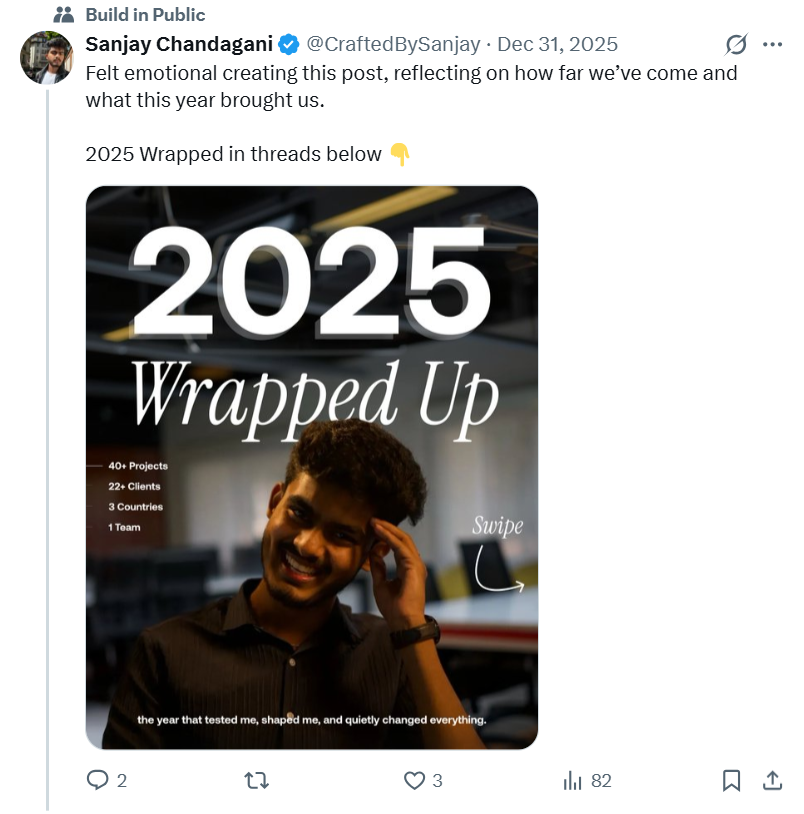Open Grok actions icon on the post
The width and height of the screenshot is (804, 814).
tap(736, 44)
